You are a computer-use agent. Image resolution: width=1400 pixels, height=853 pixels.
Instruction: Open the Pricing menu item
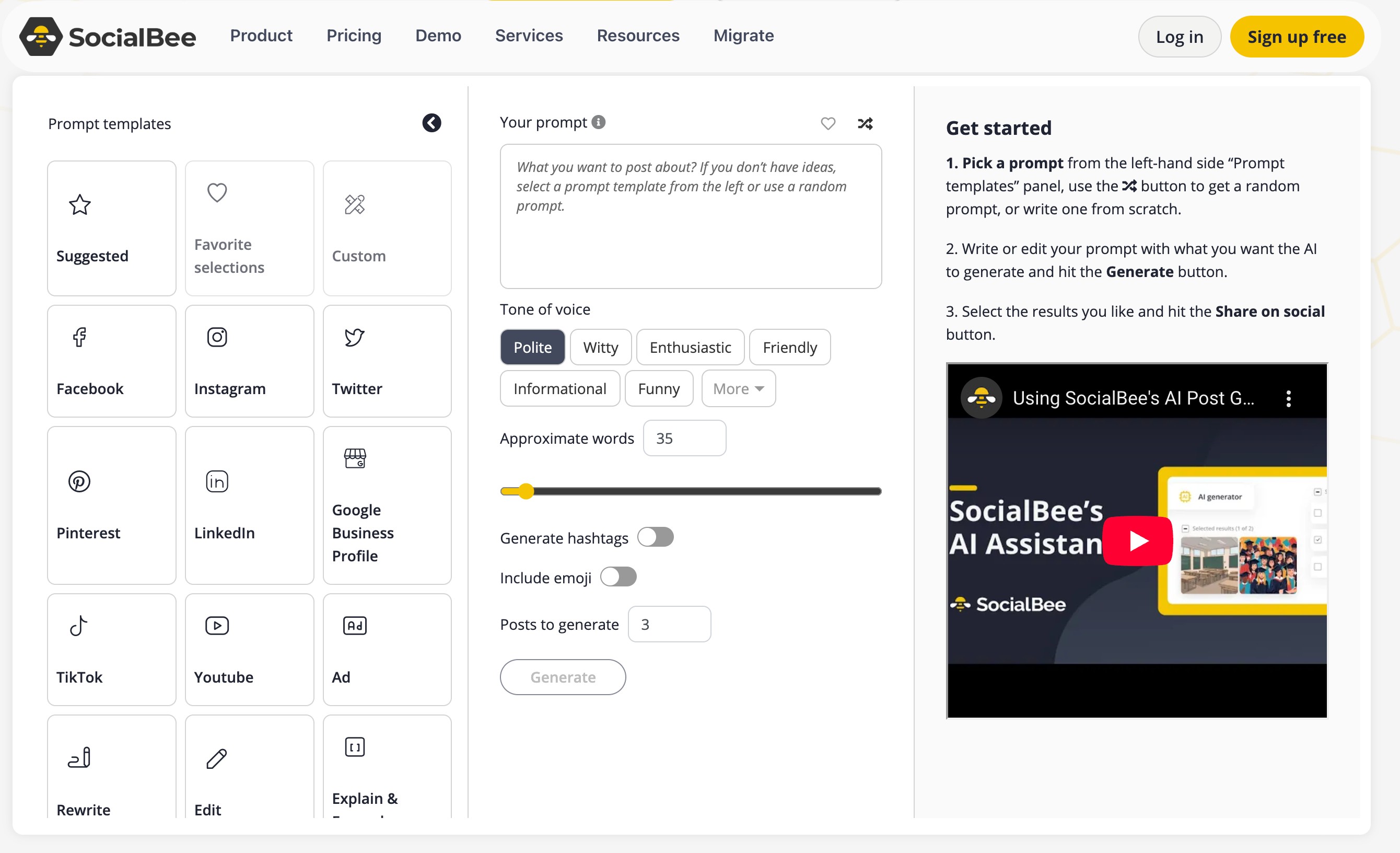[354, 35]
